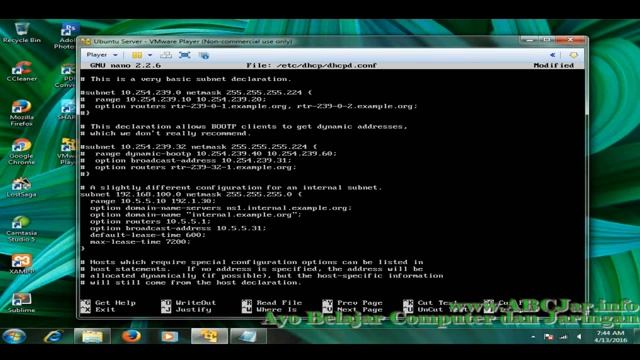Click the 'option routers 10.5.5.1;' line
640x360 pixels.
pyautogui.click(x=151, y=222)
